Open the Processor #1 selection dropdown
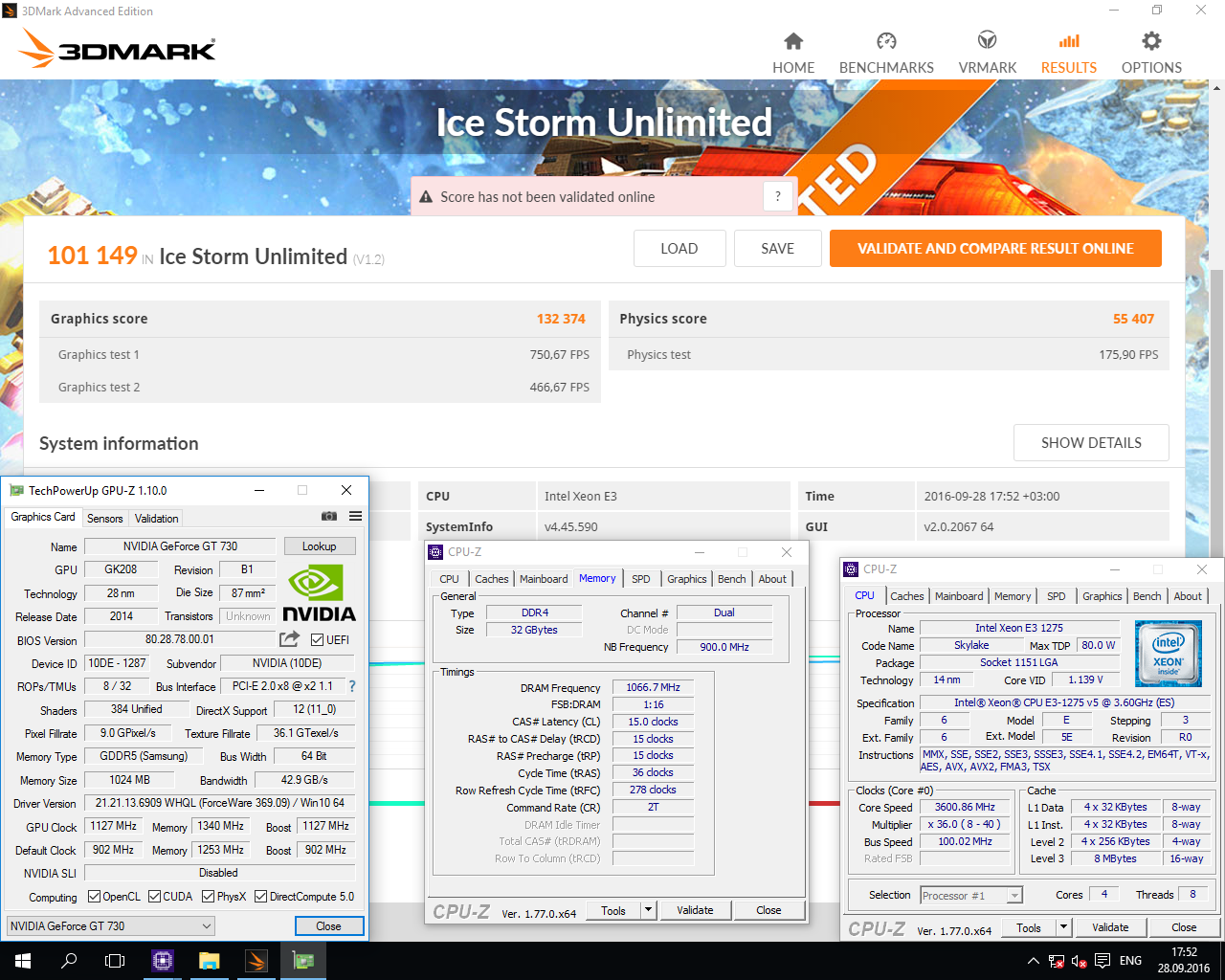Screen dimensions: 1225x980 971,896
